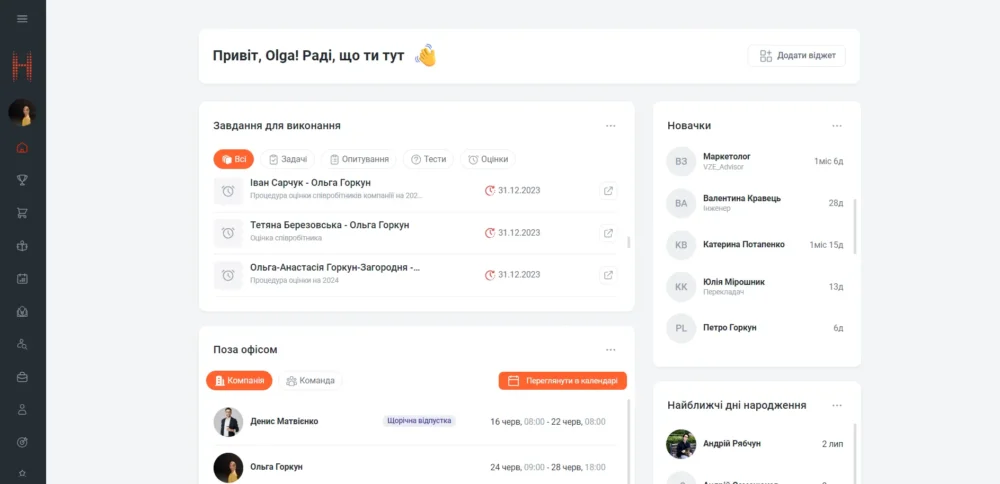
Task: Open external link for Іван Сарчук task
Action: point(607,190)
